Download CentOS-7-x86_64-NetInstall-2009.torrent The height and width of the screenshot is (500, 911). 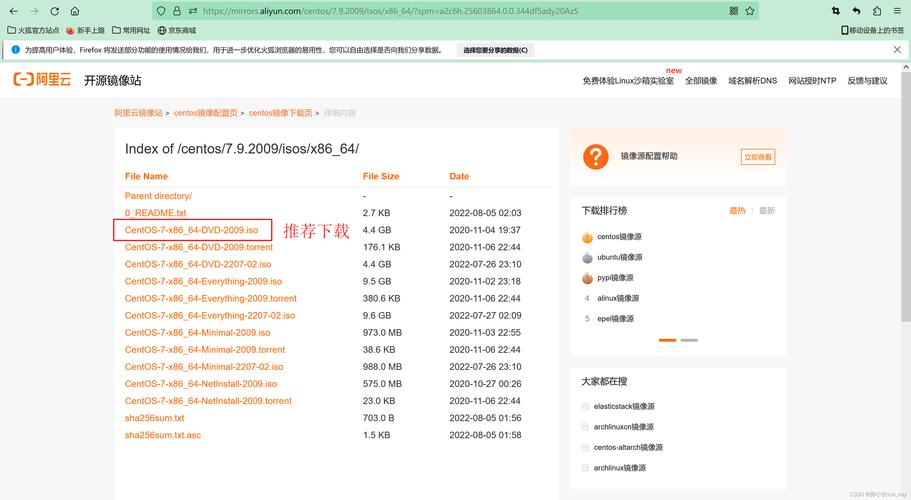208,401
